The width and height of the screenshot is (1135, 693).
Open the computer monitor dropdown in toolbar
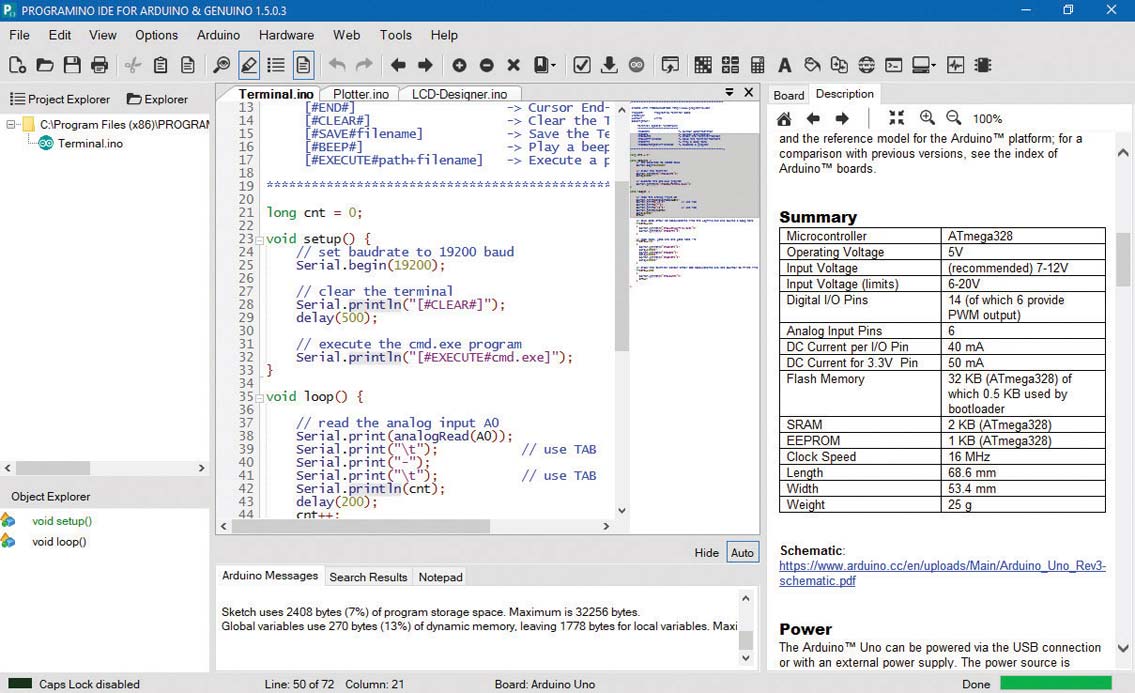[924, 65]
